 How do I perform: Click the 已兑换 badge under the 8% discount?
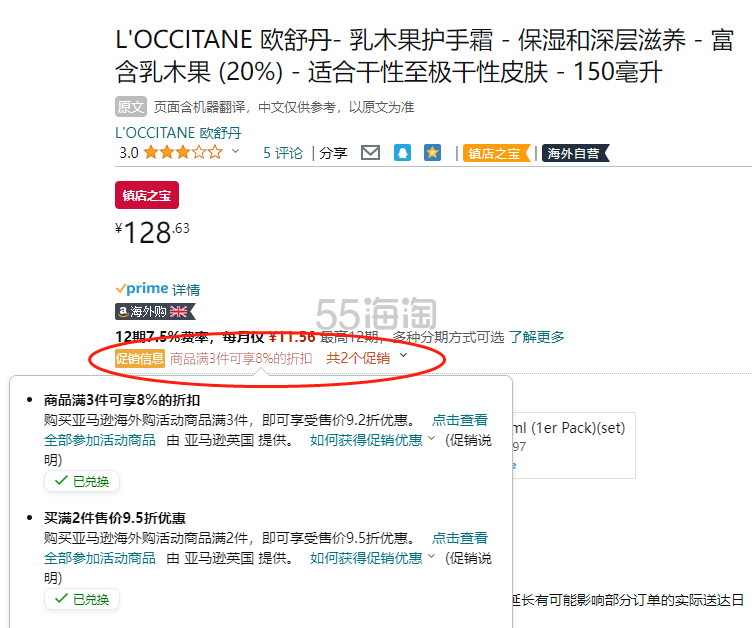pos(82,481)
